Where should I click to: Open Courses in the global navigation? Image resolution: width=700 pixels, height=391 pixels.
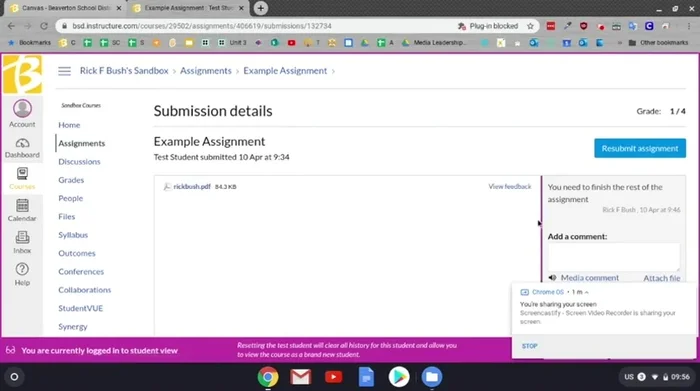[22, 179]
